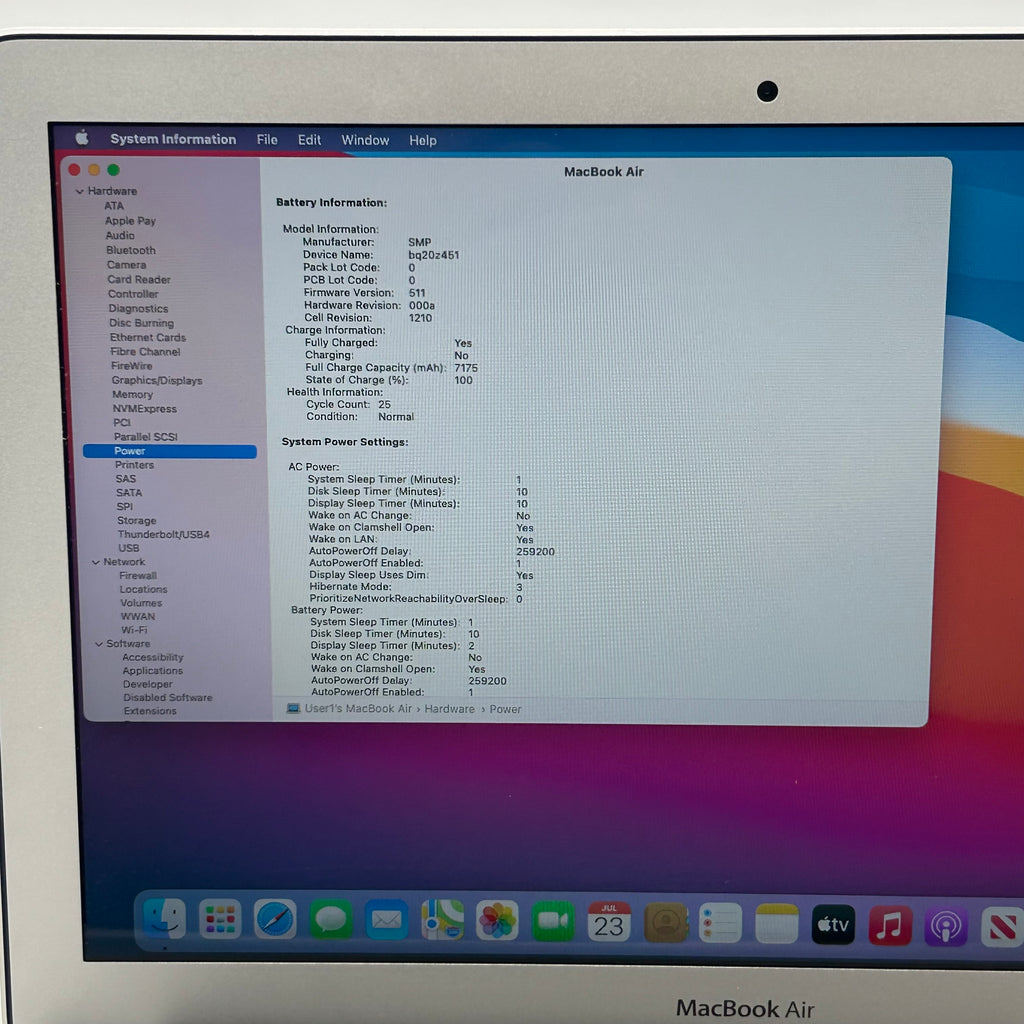Select Bluetooth in the sidebar
This screenshot has width=1024, height=1024.
click(131, 250)
